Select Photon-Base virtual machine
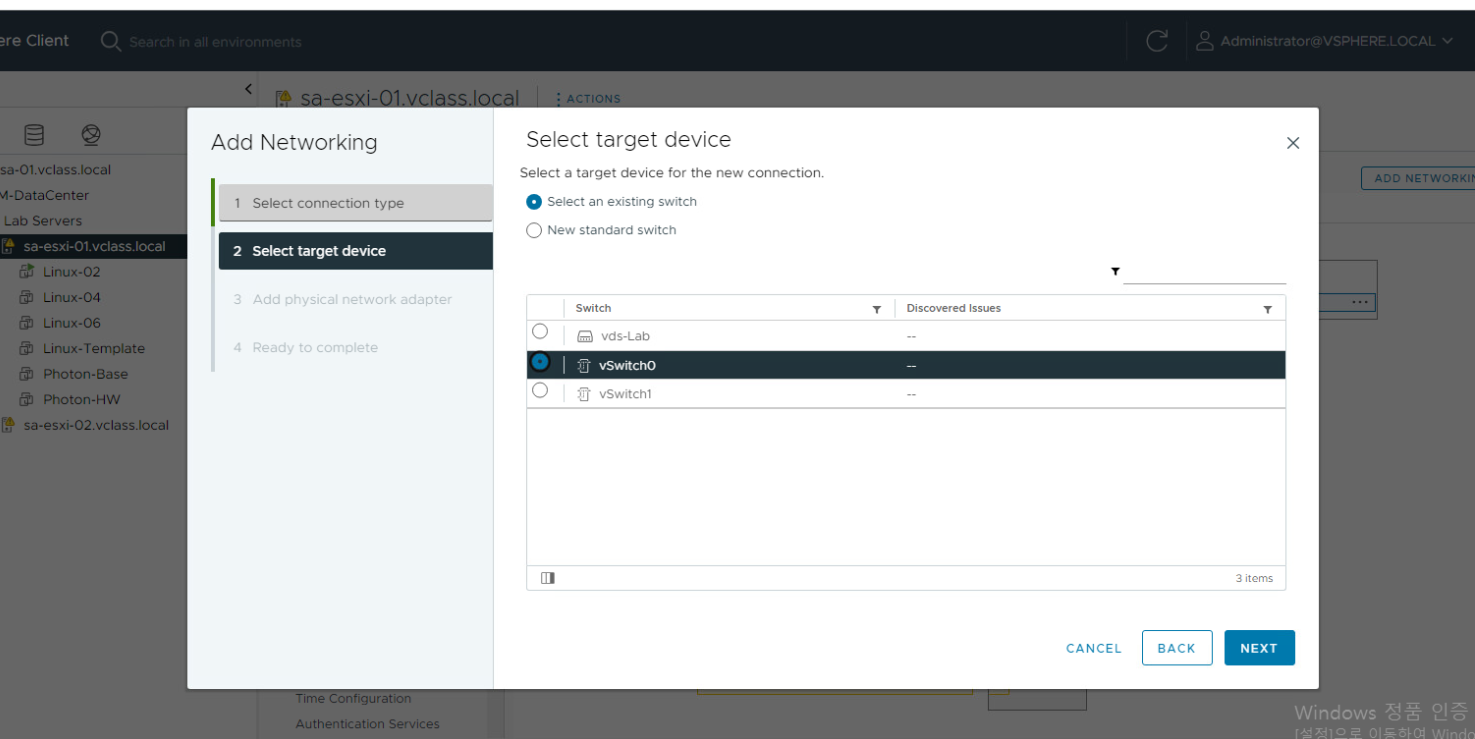Screen dimensions: 1475x739 click(85, 374)
